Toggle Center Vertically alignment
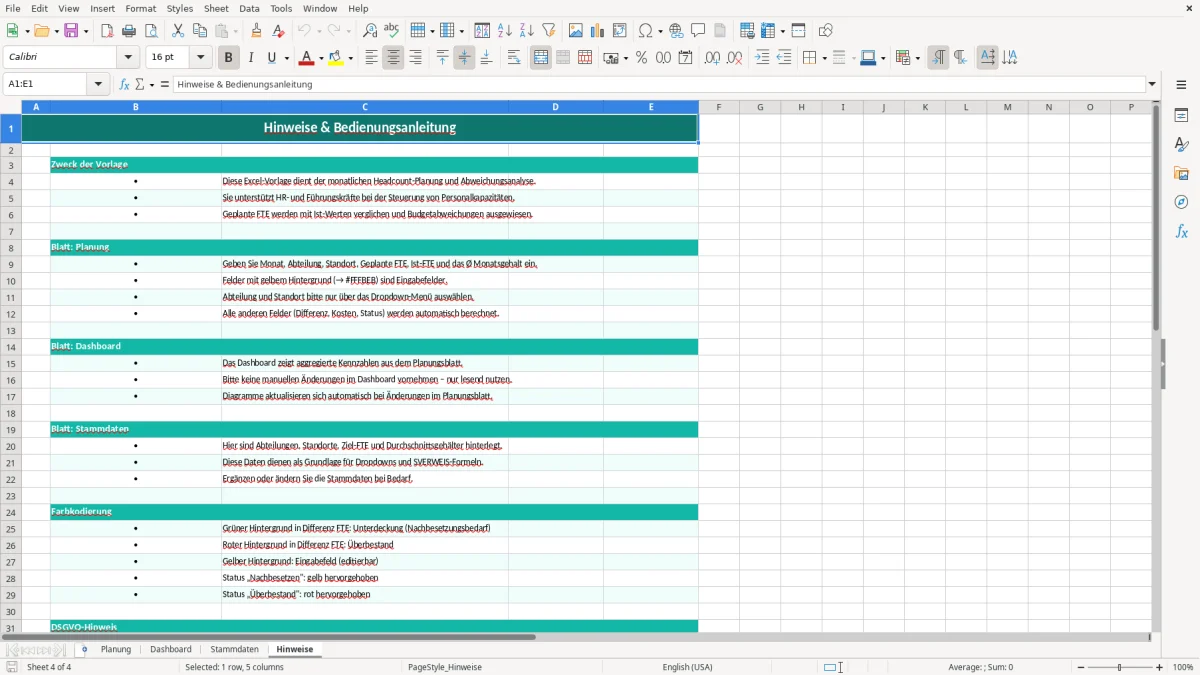1200x675 pixels. coord(464,58)
